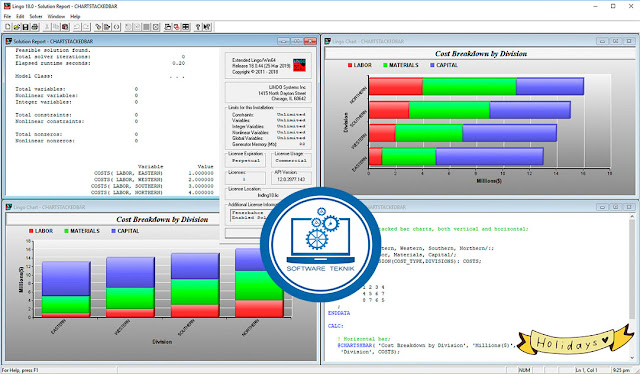Maximize the Solution Report child window
This screenshot has height=374, width=640.
297,41
